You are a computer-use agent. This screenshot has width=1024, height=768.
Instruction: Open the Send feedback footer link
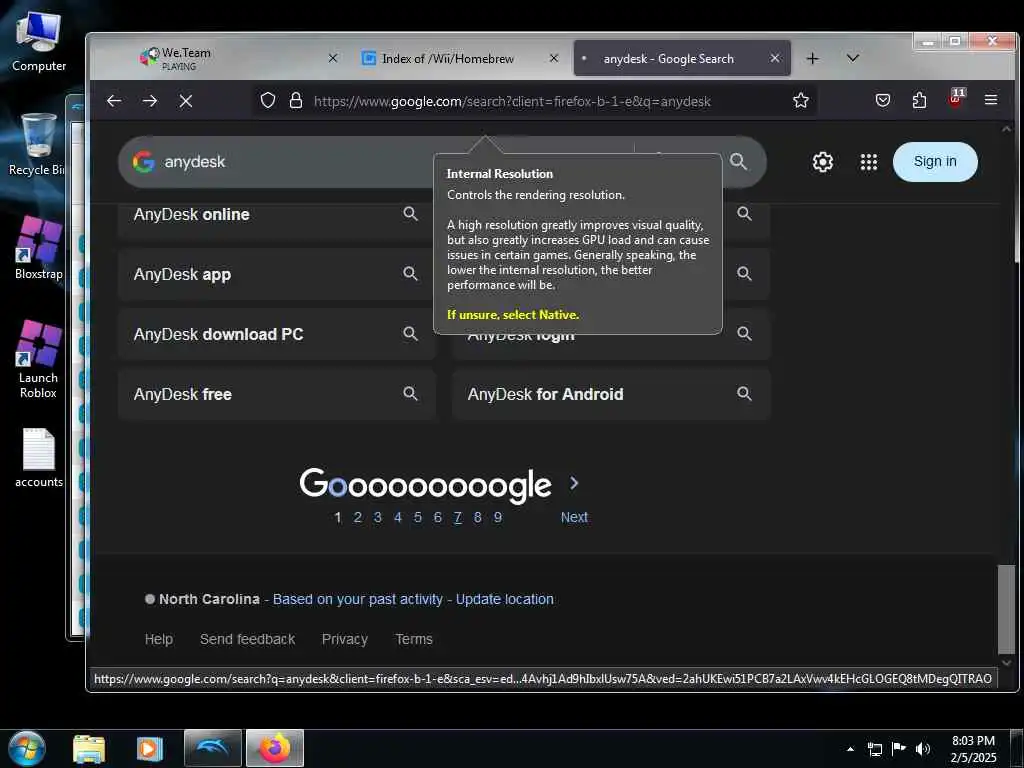pos(248,639)
